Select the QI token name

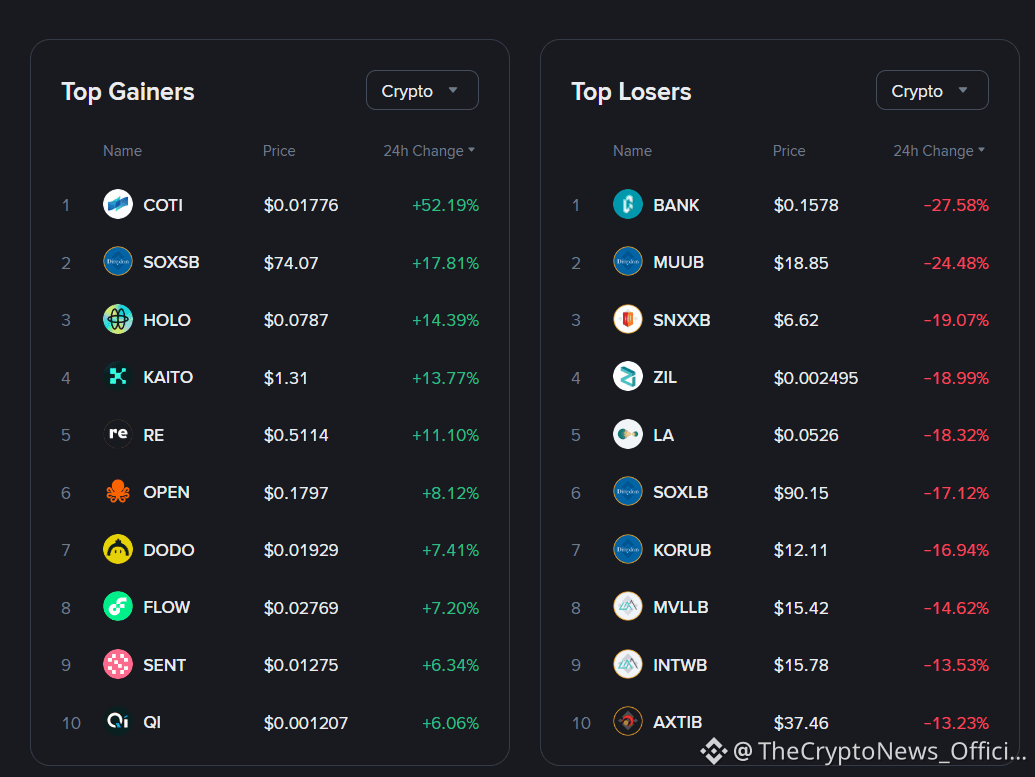pyautogui.click(x=152, y=722)
